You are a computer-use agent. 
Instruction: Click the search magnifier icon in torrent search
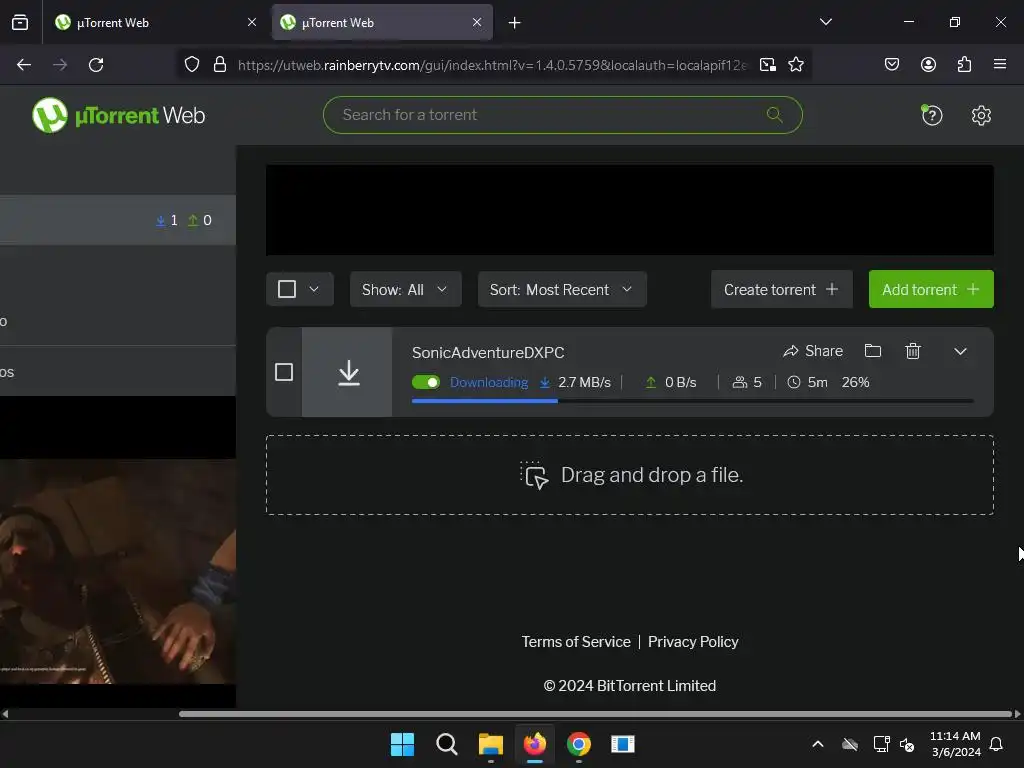(x=774, y=115)
